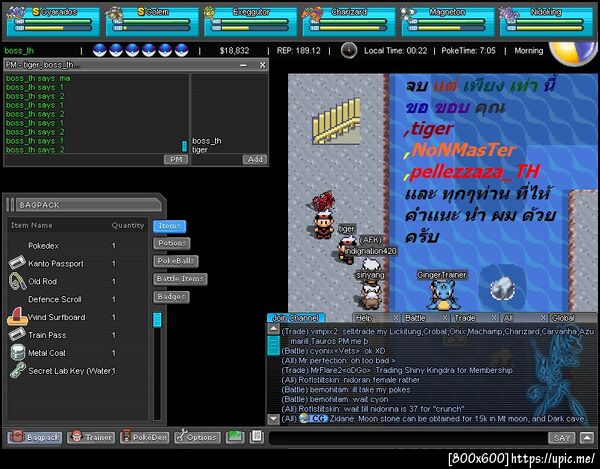Click the bagpack list scrollbar thumb
The image size is (600, 469).
(157, 320)
